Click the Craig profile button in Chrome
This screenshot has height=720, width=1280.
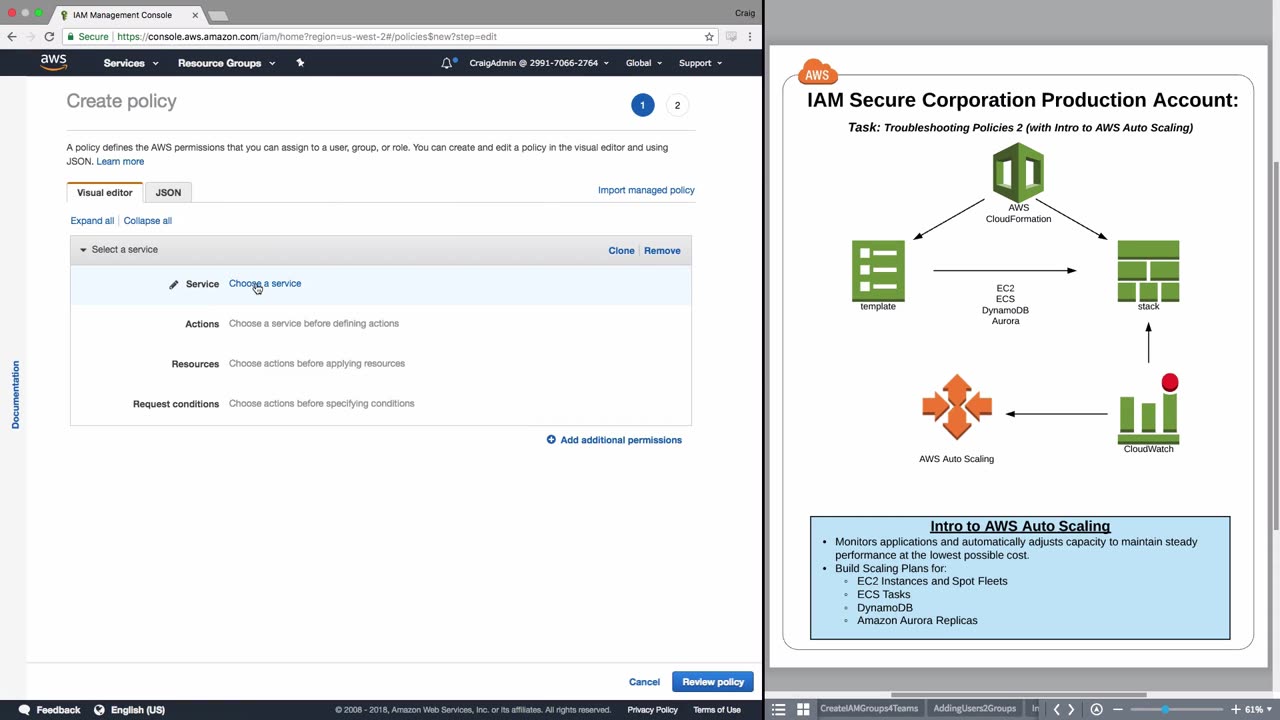point(745,13)
